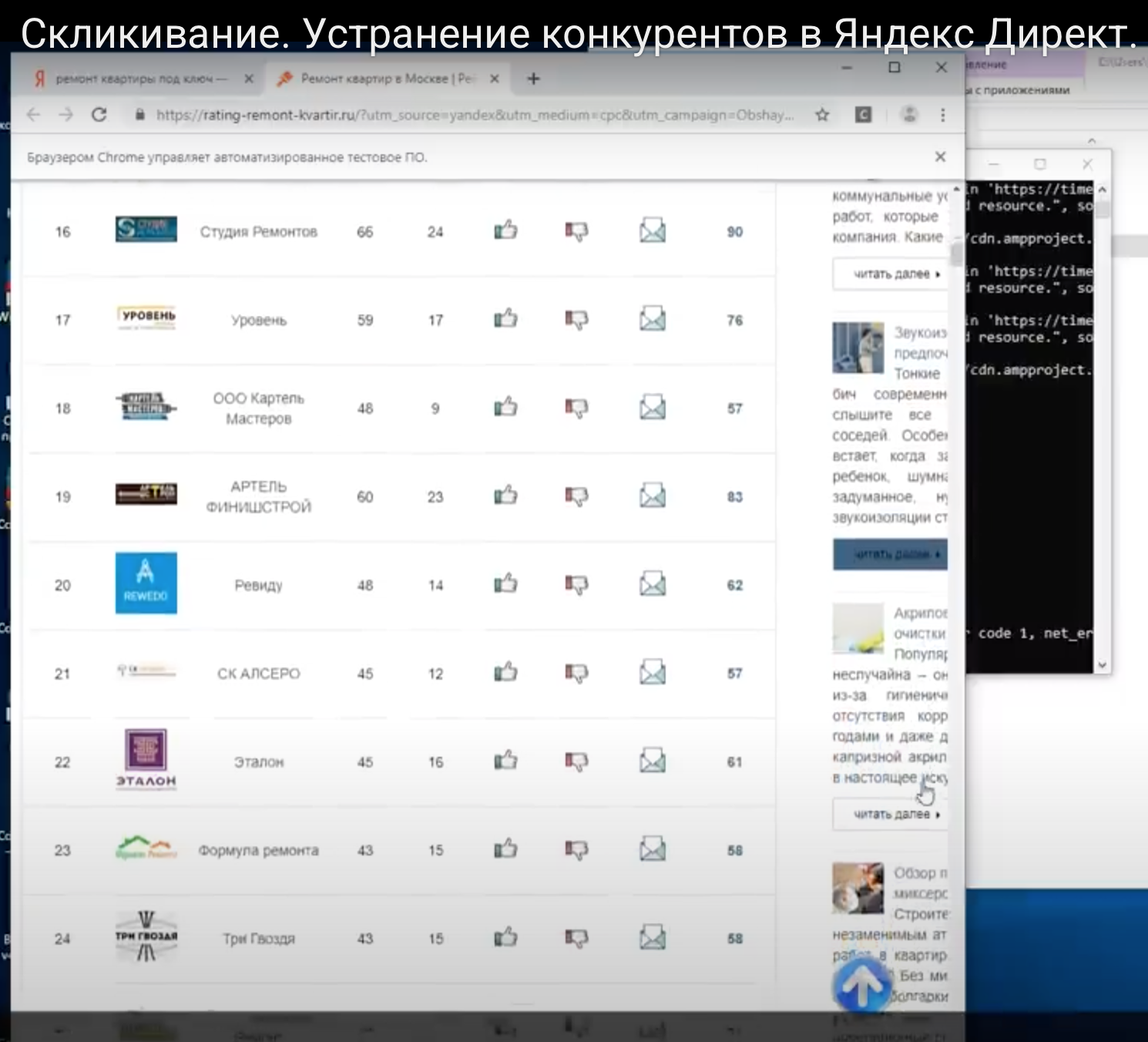Image resolution: width=1148 pixels, height=1042 pixels.
Task: Thumbs-up in Ревиду row
Action: 505,583
